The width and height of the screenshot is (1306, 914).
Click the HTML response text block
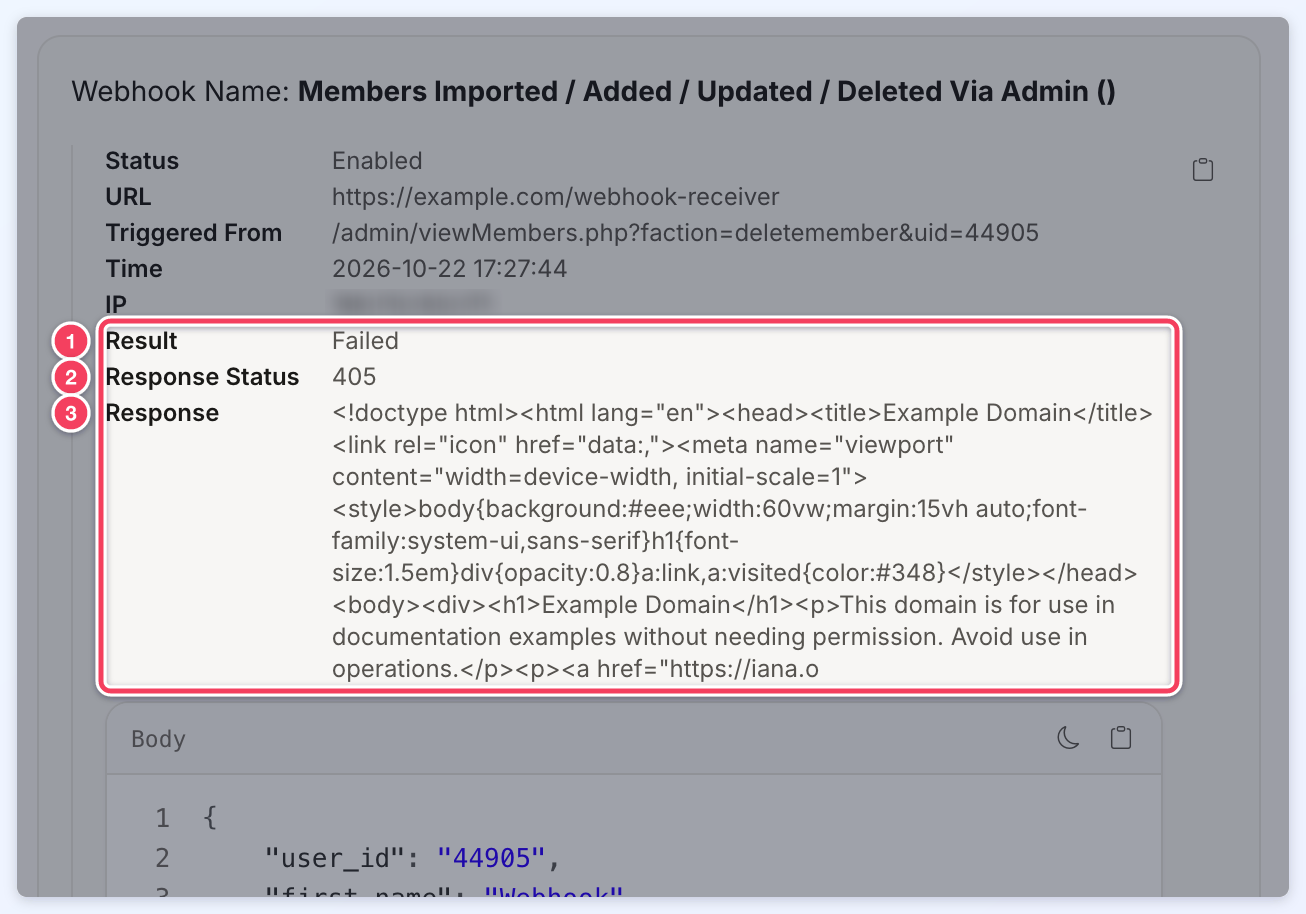click(742, 541)
